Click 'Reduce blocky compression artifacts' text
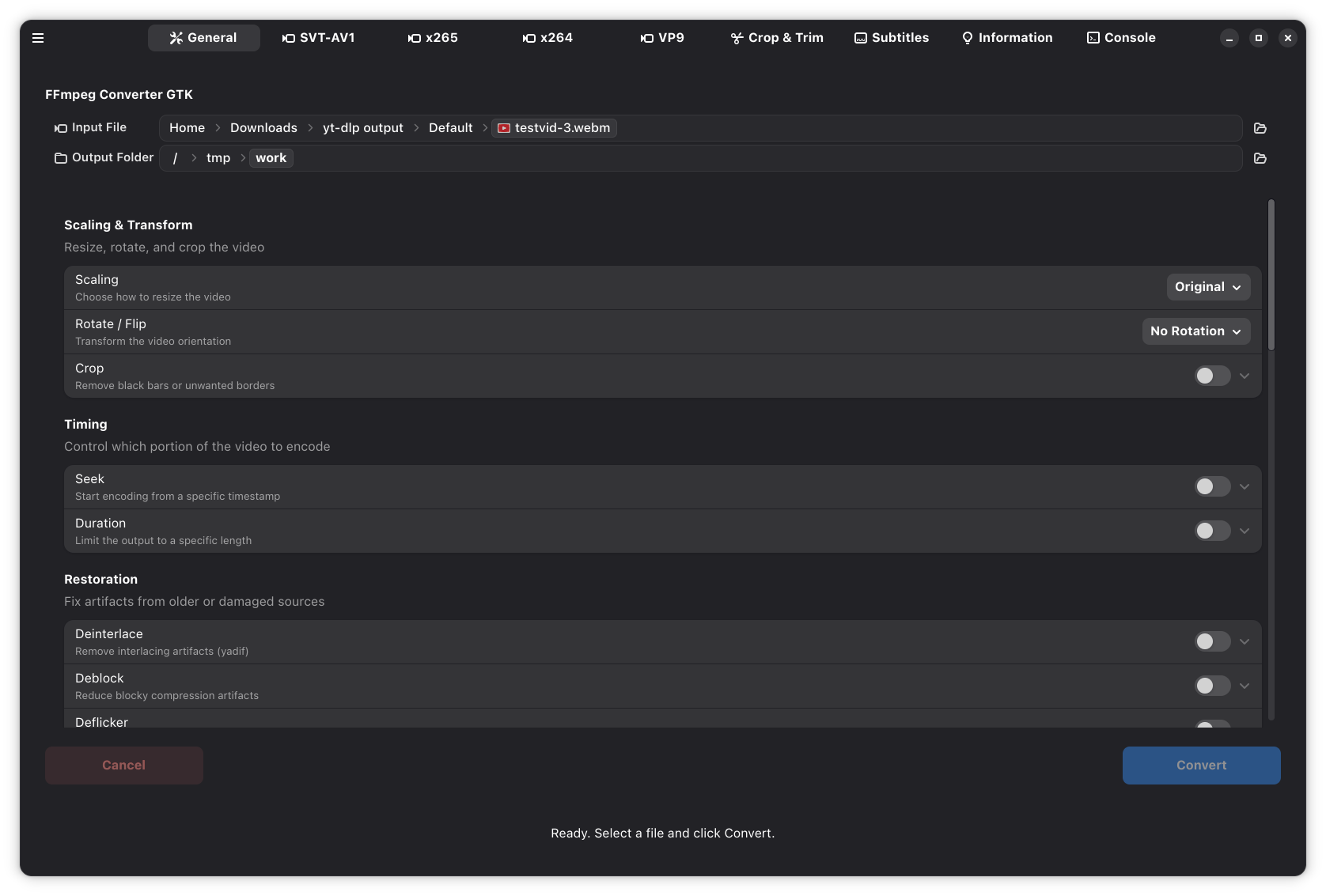Image resolution: width=1326 pixels, height=896 pixels. 167,696
